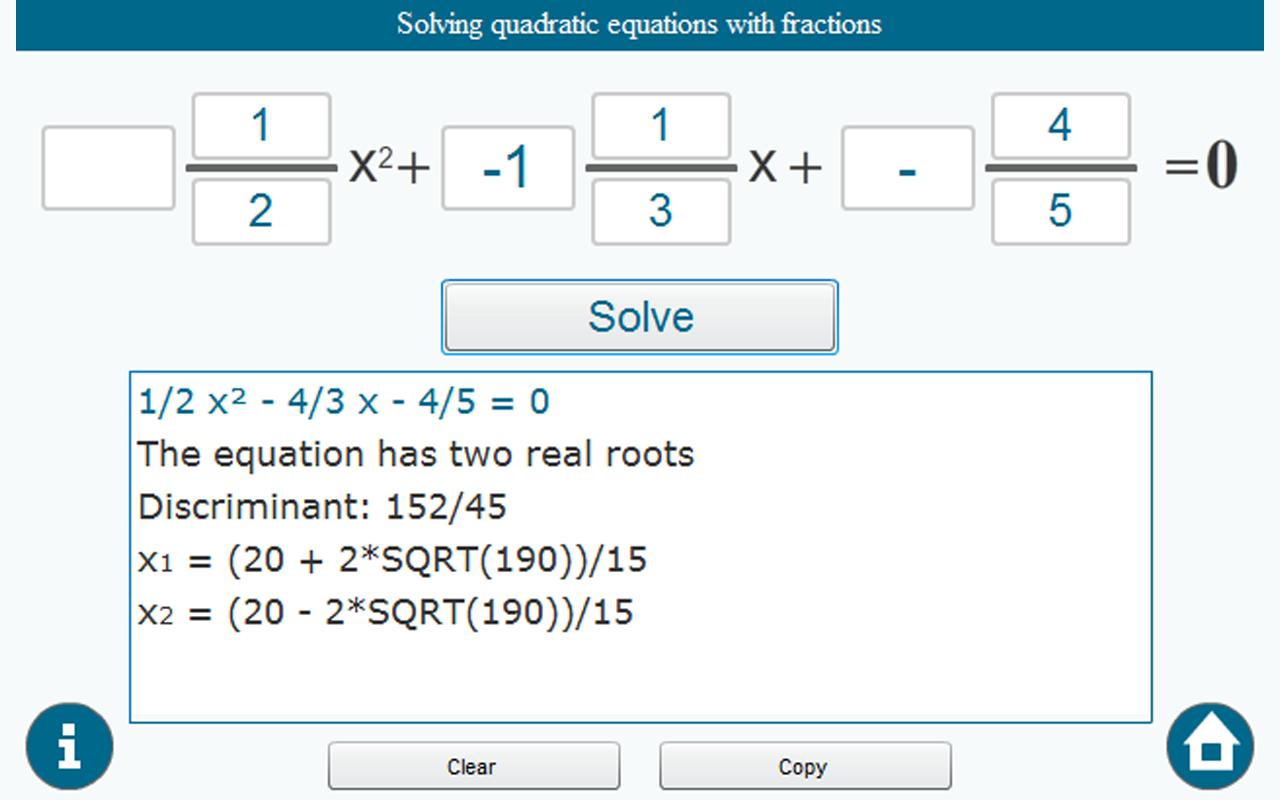1280x800 pixels.
Task: Click the x₂ root result line
Action: click(x=385, y=612)
